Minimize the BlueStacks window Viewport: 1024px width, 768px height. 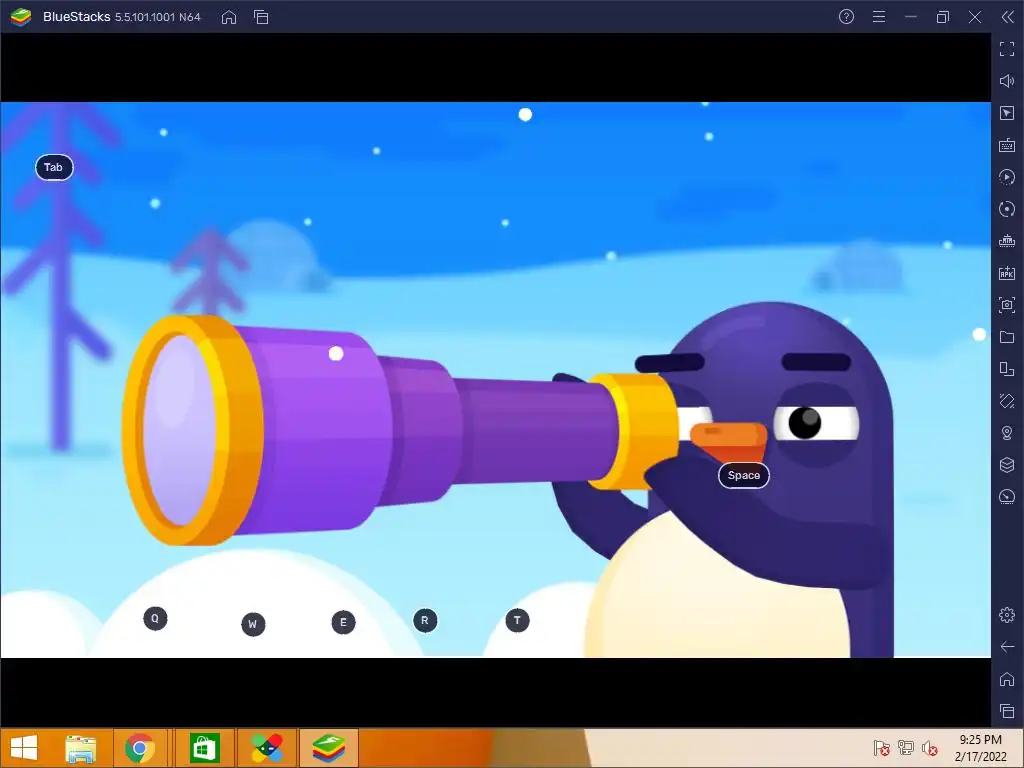pos(910,17)
